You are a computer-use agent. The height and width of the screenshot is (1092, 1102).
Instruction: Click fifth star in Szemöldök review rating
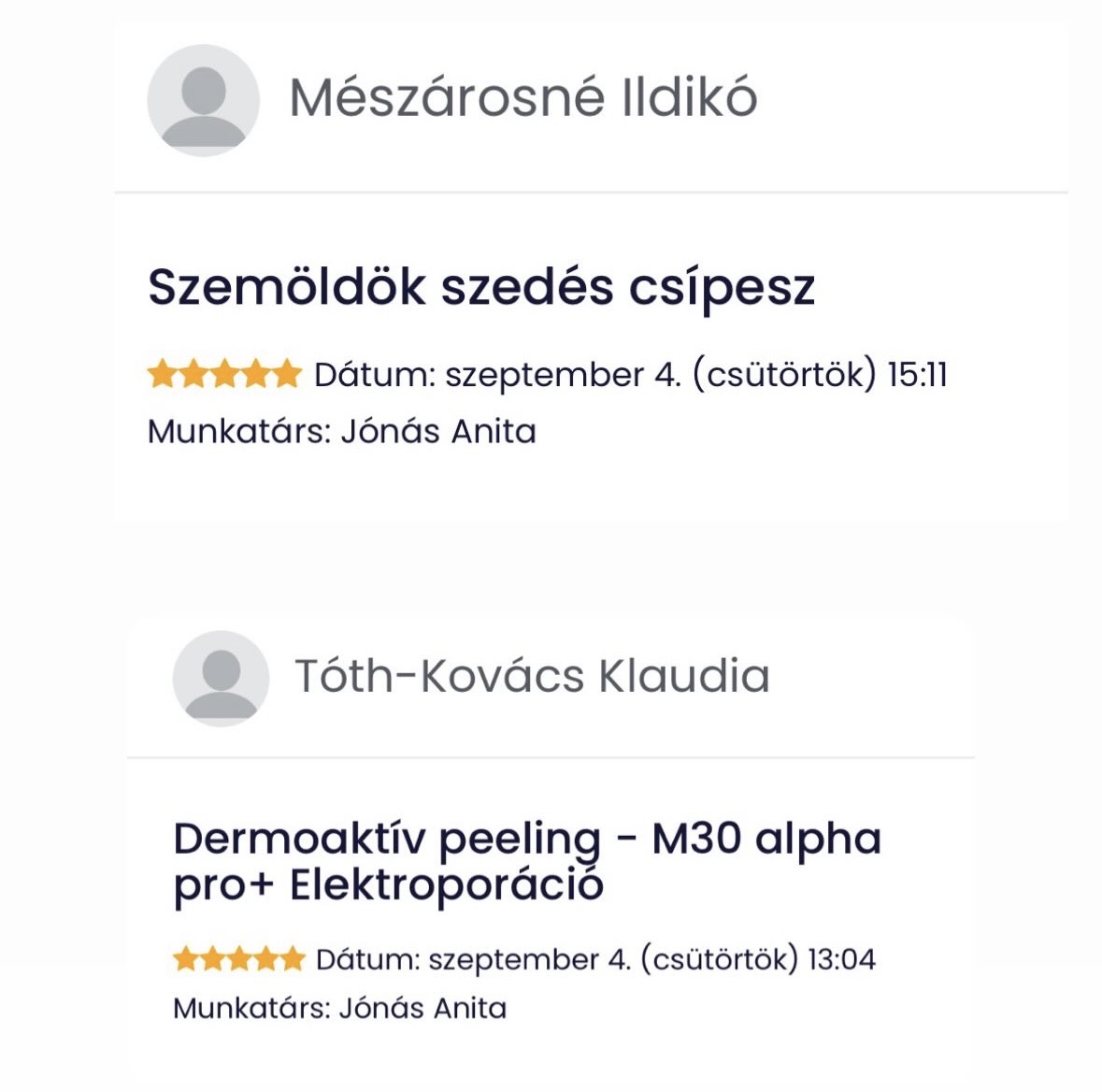(x=286, y=374)
